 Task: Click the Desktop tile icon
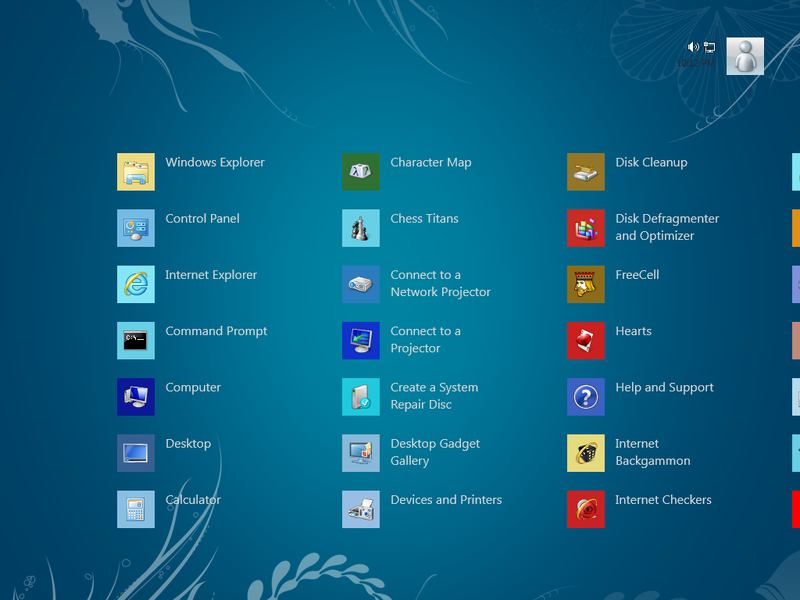pos(136,453)
